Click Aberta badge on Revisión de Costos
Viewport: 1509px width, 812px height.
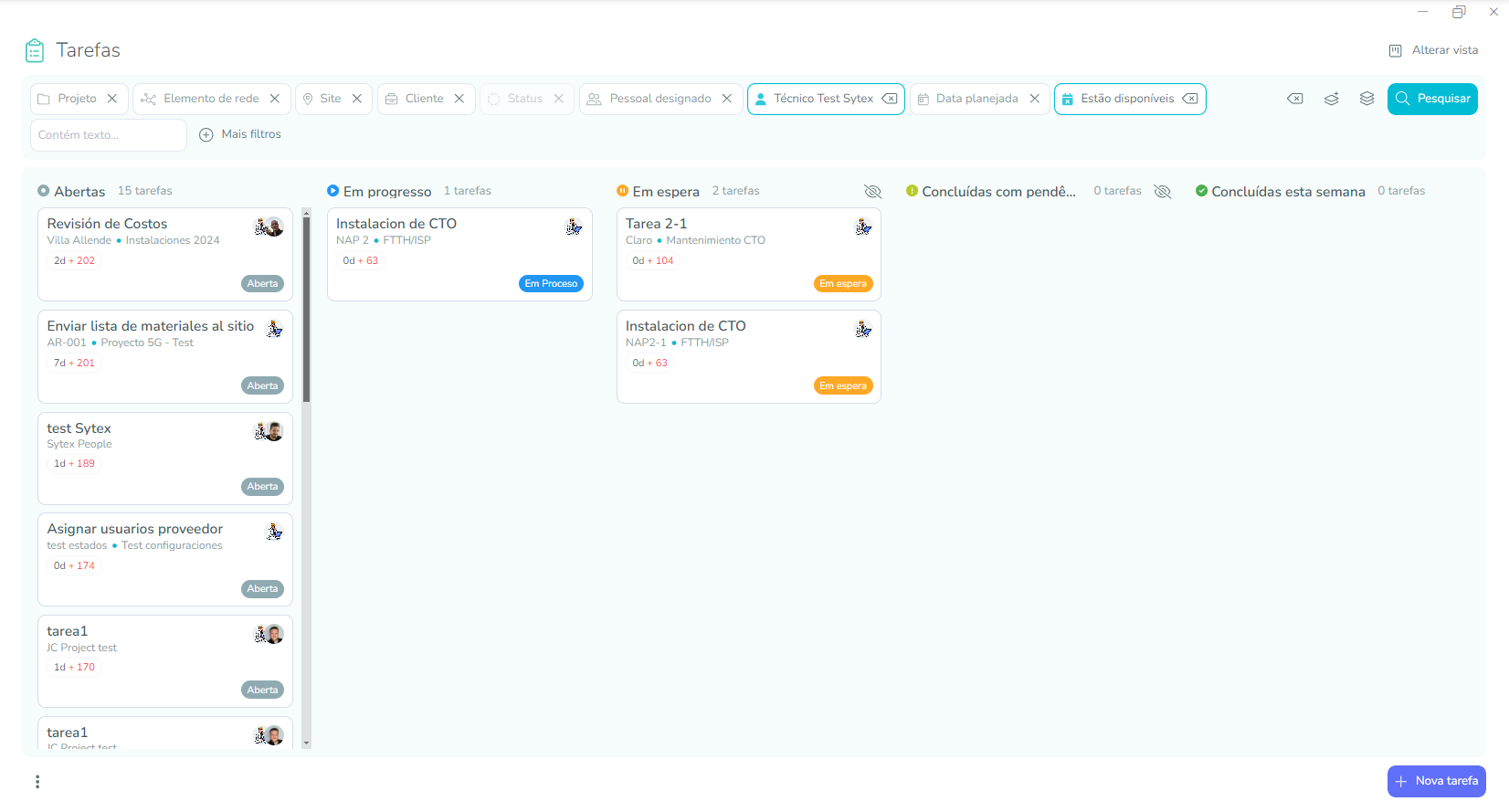tap(262, 284)
